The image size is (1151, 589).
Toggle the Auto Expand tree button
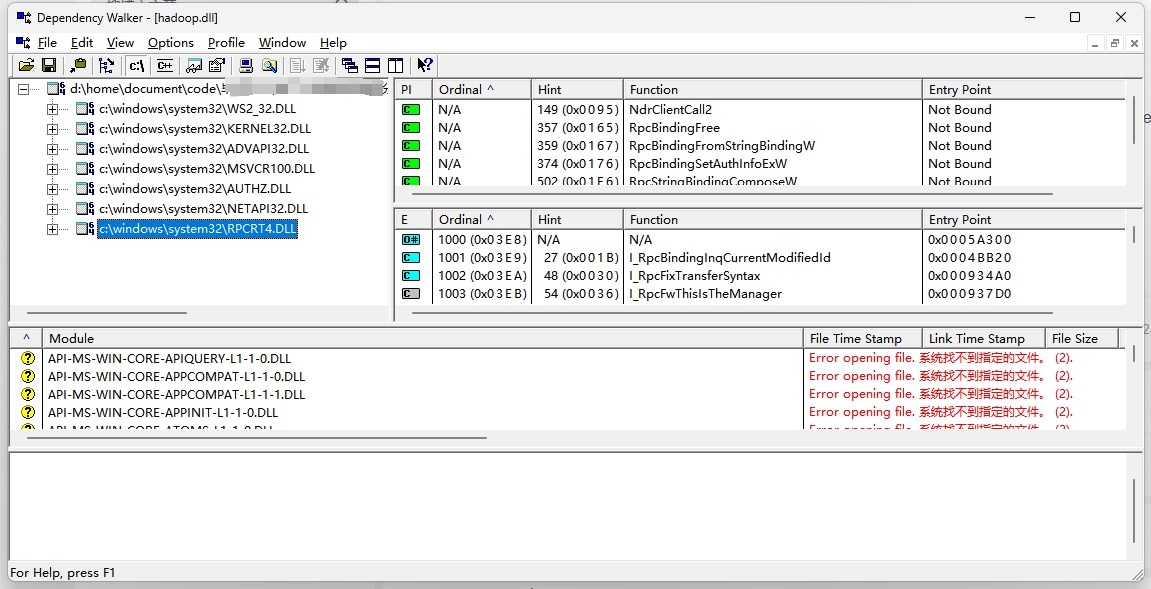106,65
